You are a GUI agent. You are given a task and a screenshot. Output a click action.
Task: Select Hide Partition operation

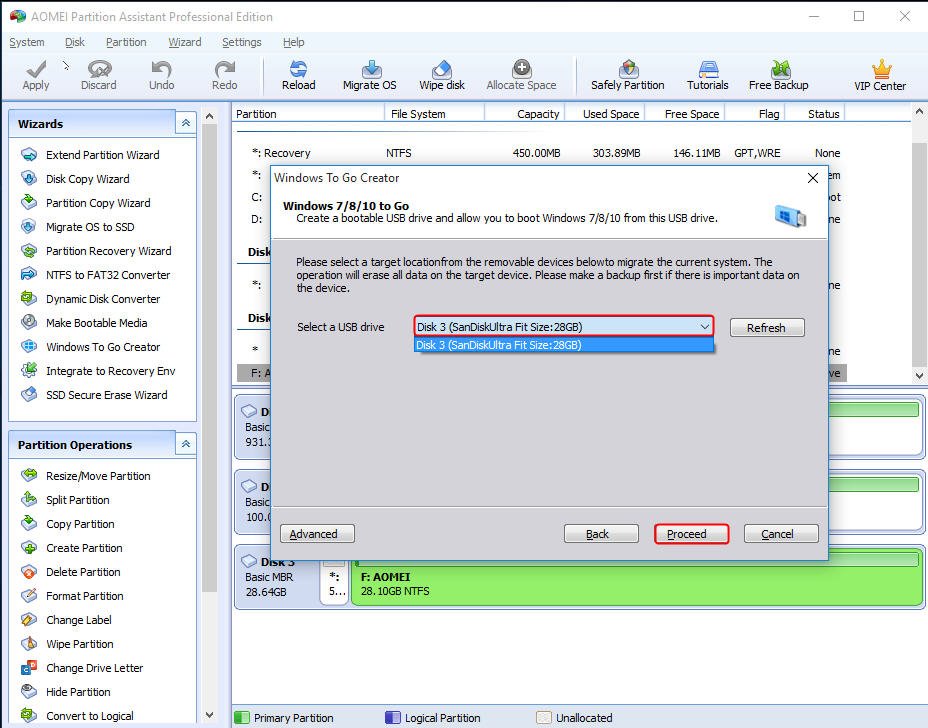click(x=66, y=692)
